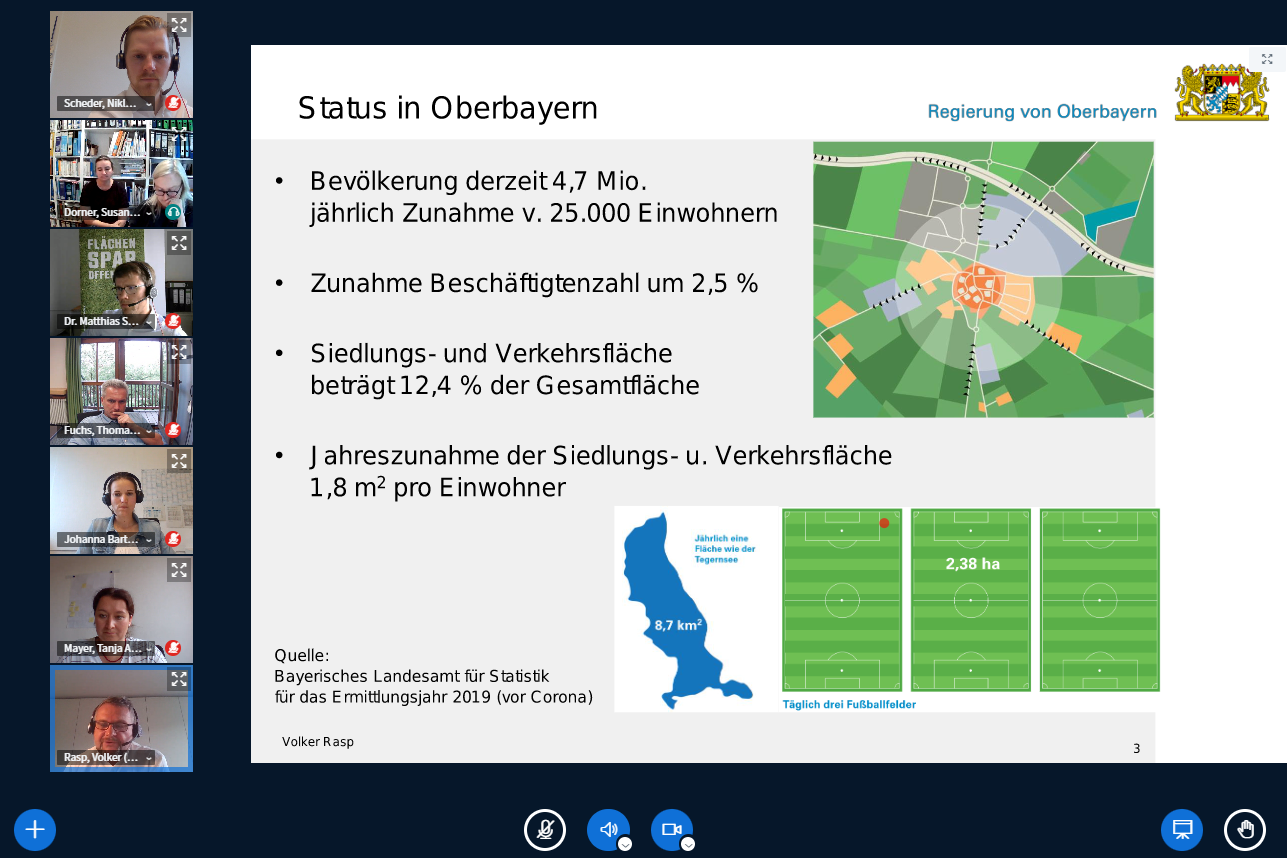Viewport: 1287px width, 858px height.
Task: Click red muted microphone icon on Scheder tile
Action: (173, 103)
